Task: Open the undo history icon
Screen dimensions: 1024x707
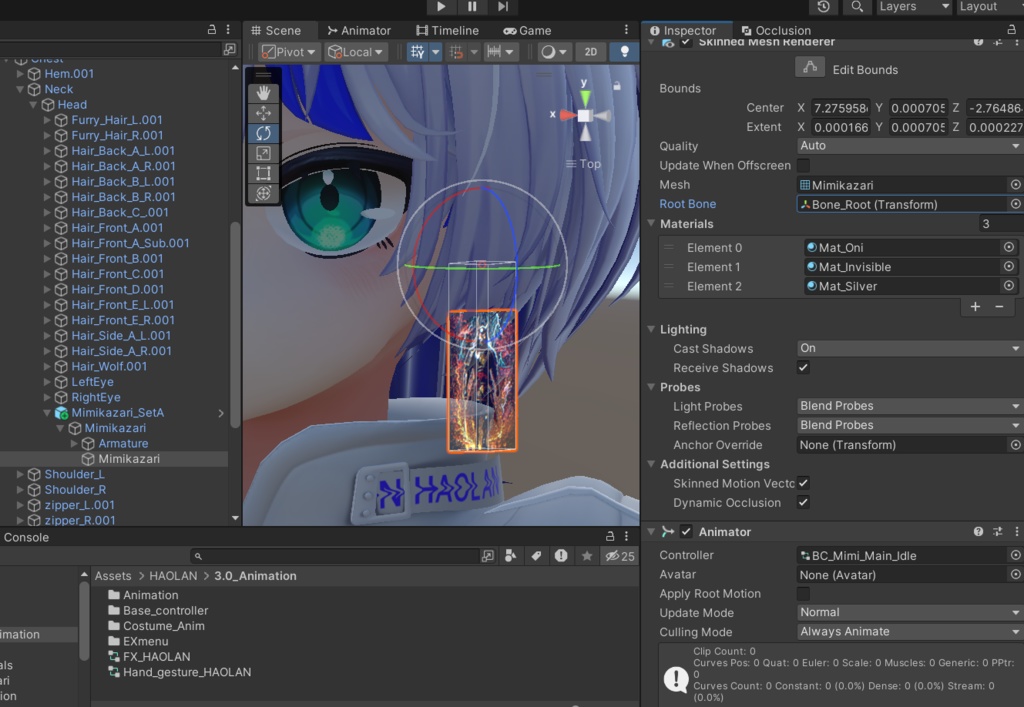Action: [x=823, y=7]
